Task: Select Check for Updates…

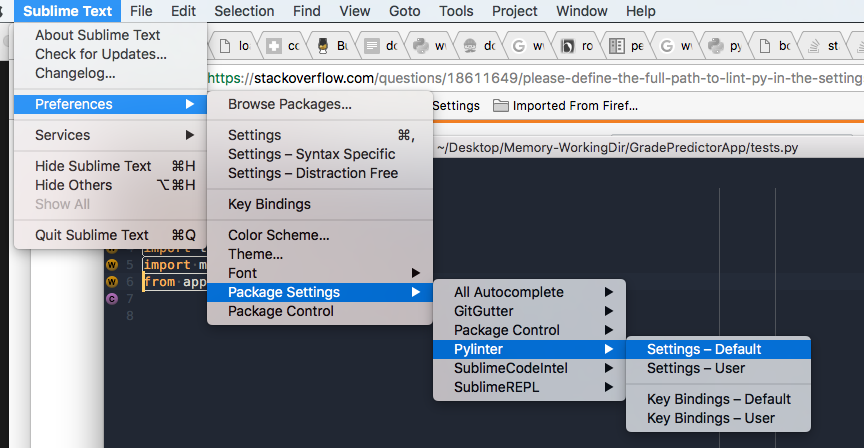Action: pyautogui.click(x=110, y=54)
